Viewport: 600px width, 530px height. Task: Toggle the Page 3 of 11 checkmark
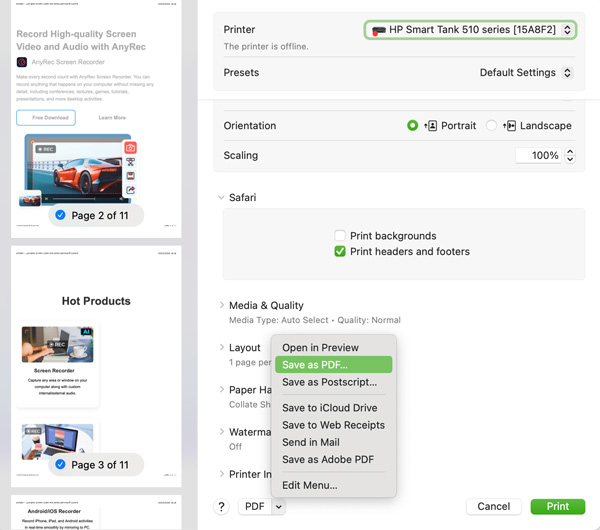60,465
